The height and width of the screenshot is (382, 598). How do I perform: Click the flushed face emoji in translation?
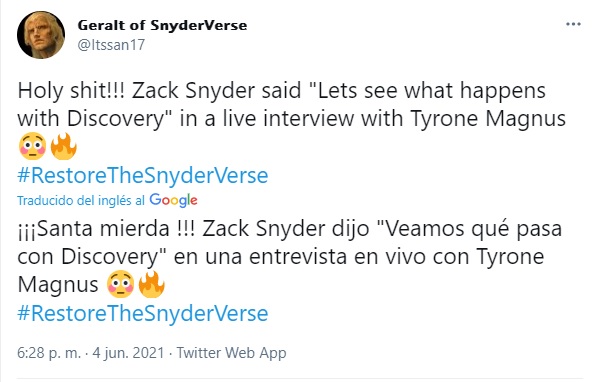tap(121, 284)
